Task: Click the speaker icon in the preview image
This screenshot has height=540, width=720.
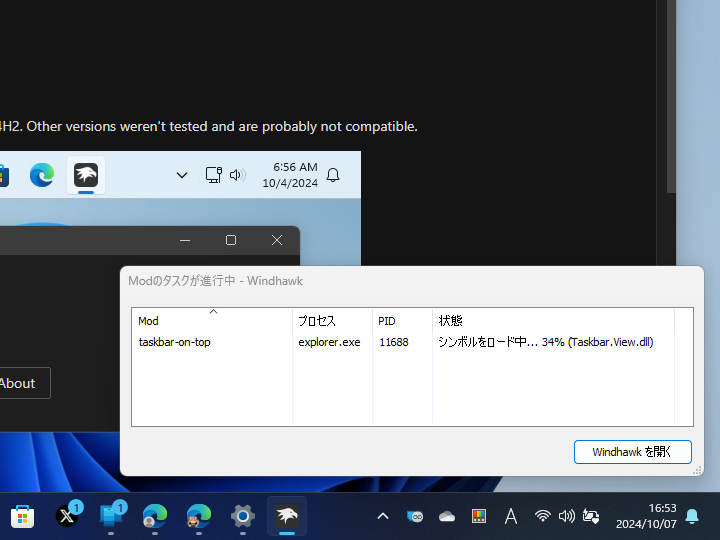Action: click(x=237, y=175)
